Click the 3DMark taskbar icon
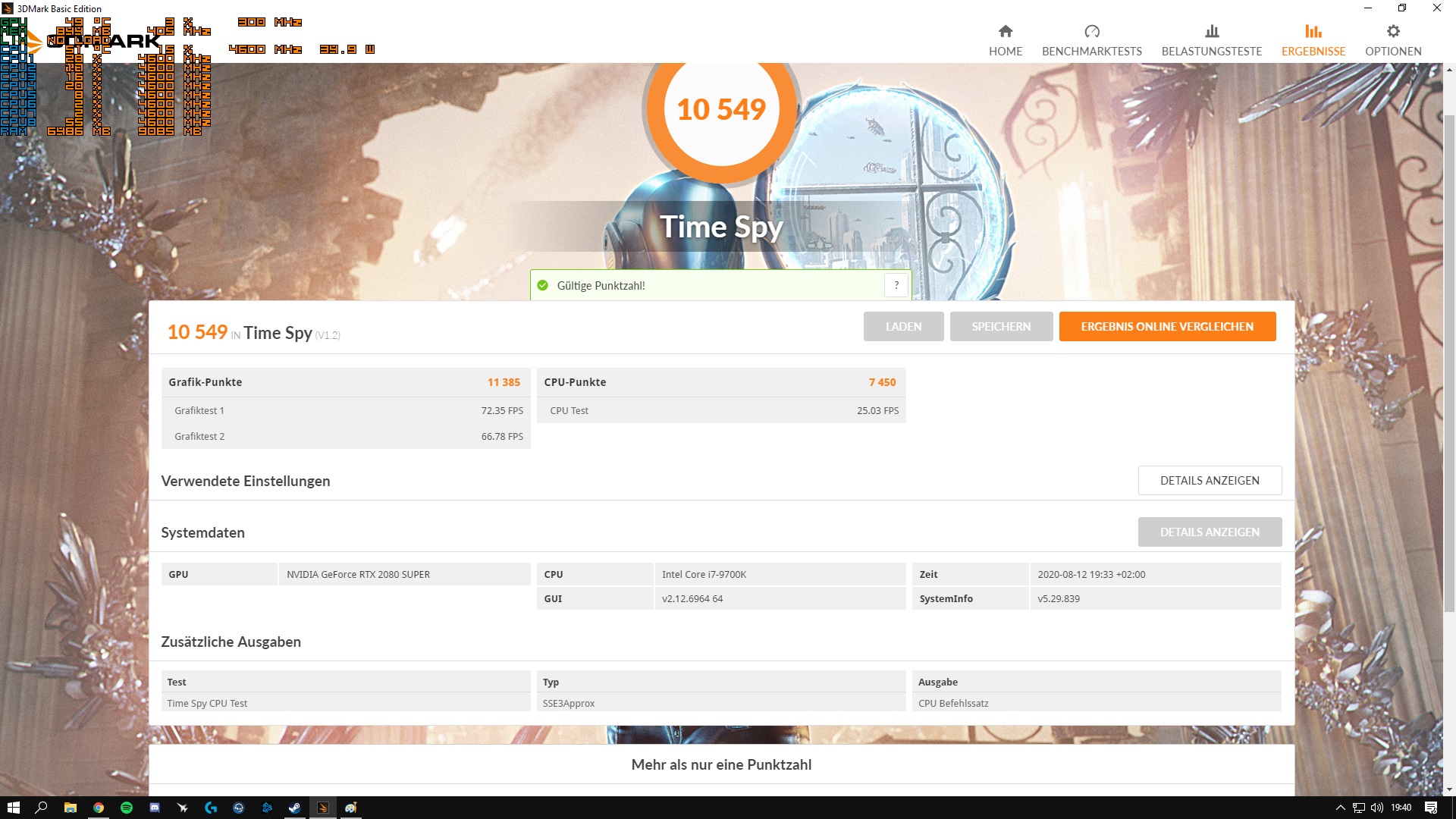This screenshot has width=1456, height=819. (322, 808)
